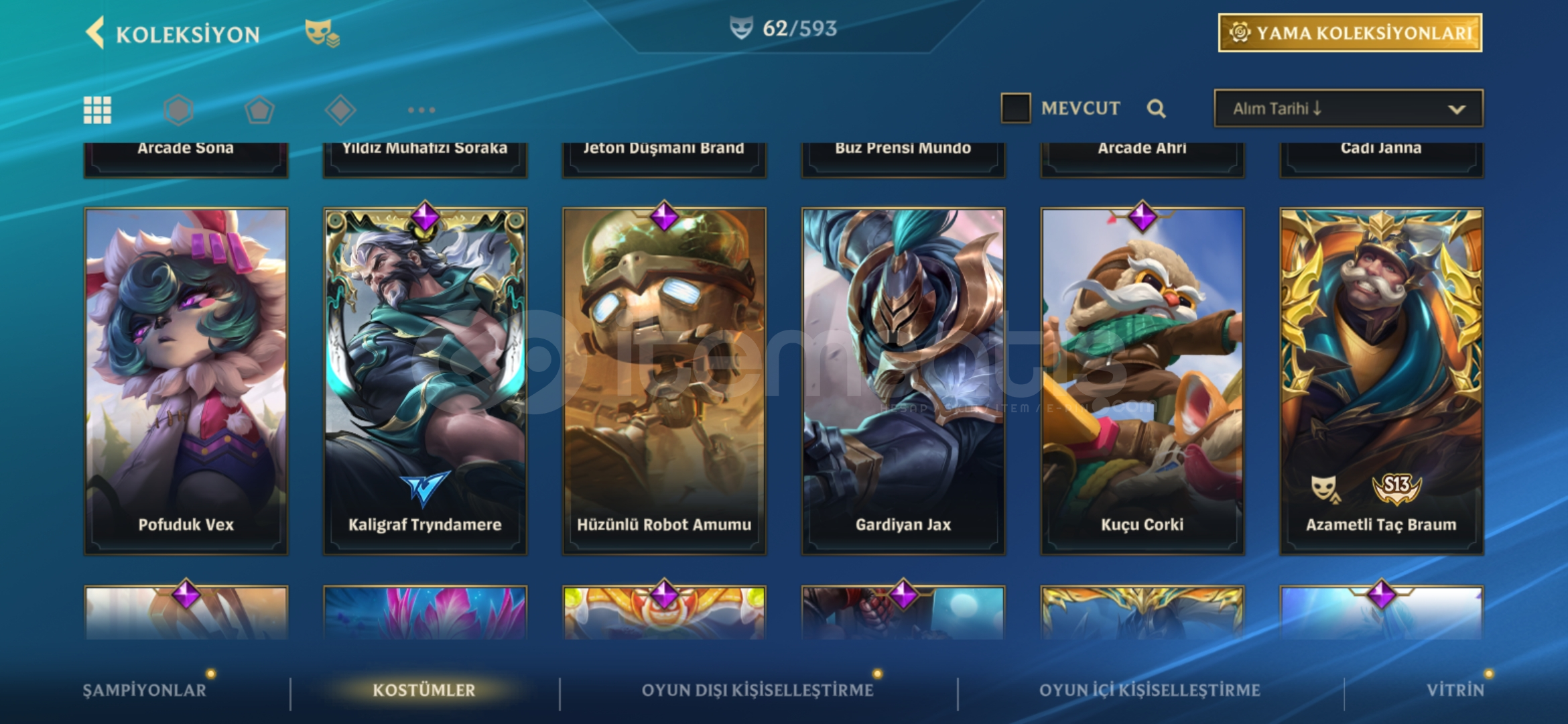1568x724 pixels.
Task: Switch to Oyun Dışı Kişiselleştirme tab
Action: point(758,690)
